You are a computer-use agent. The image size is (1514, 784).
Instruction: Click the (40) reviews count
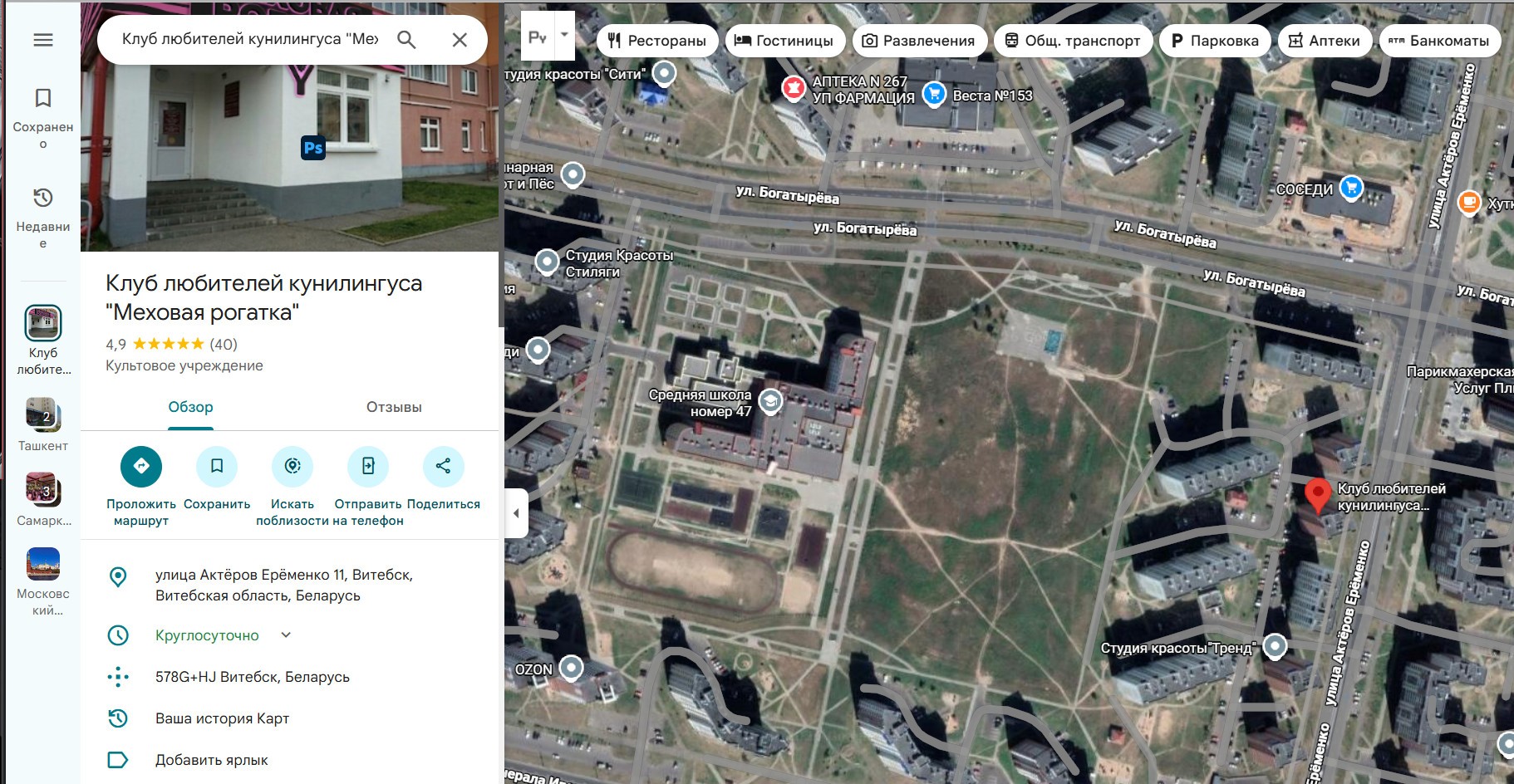click(224, 344)
